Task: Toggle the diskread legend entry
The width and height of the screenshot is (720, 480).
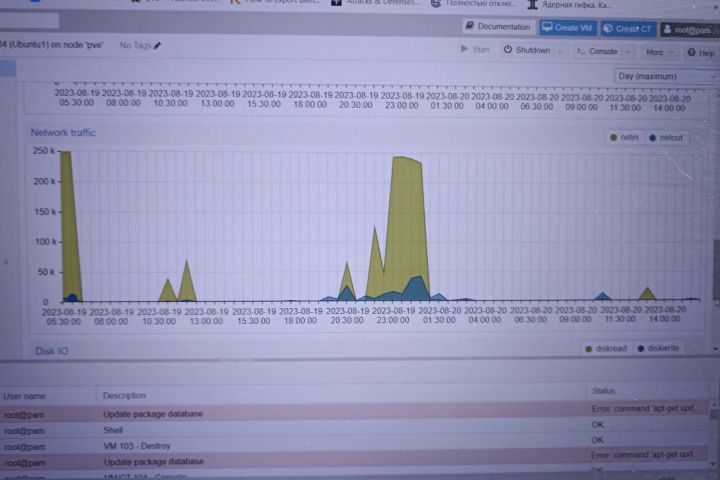Action: [x=606, y=349]
